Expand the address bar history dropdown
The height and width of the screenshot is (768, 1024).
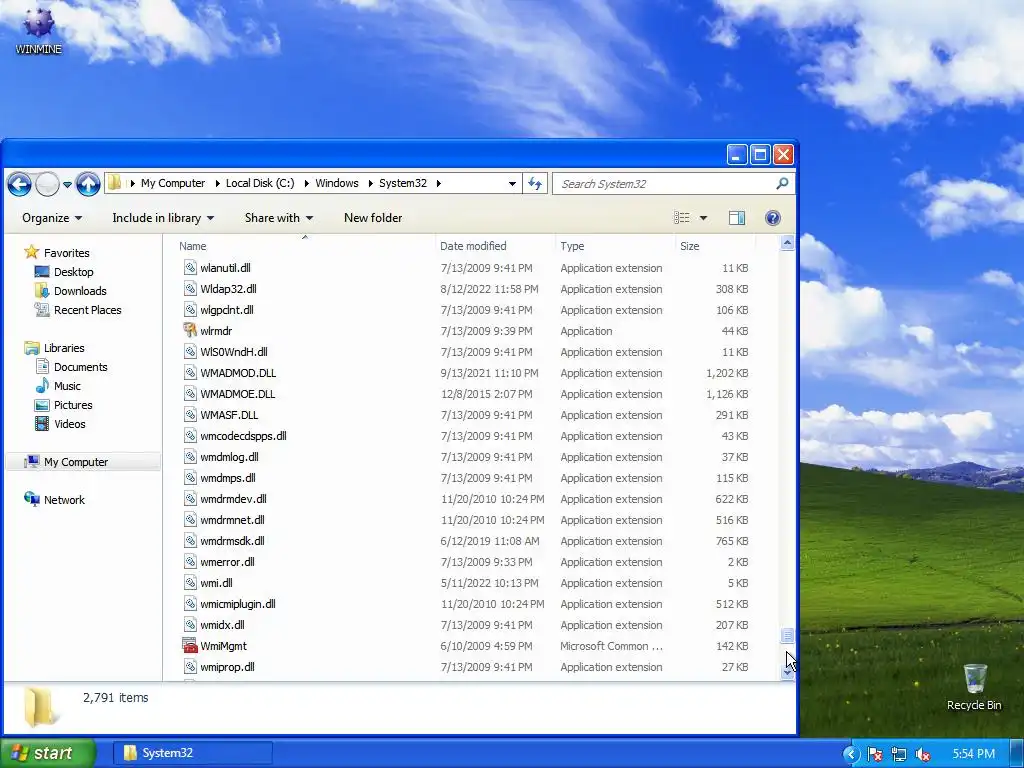click(x=512, y=184)
